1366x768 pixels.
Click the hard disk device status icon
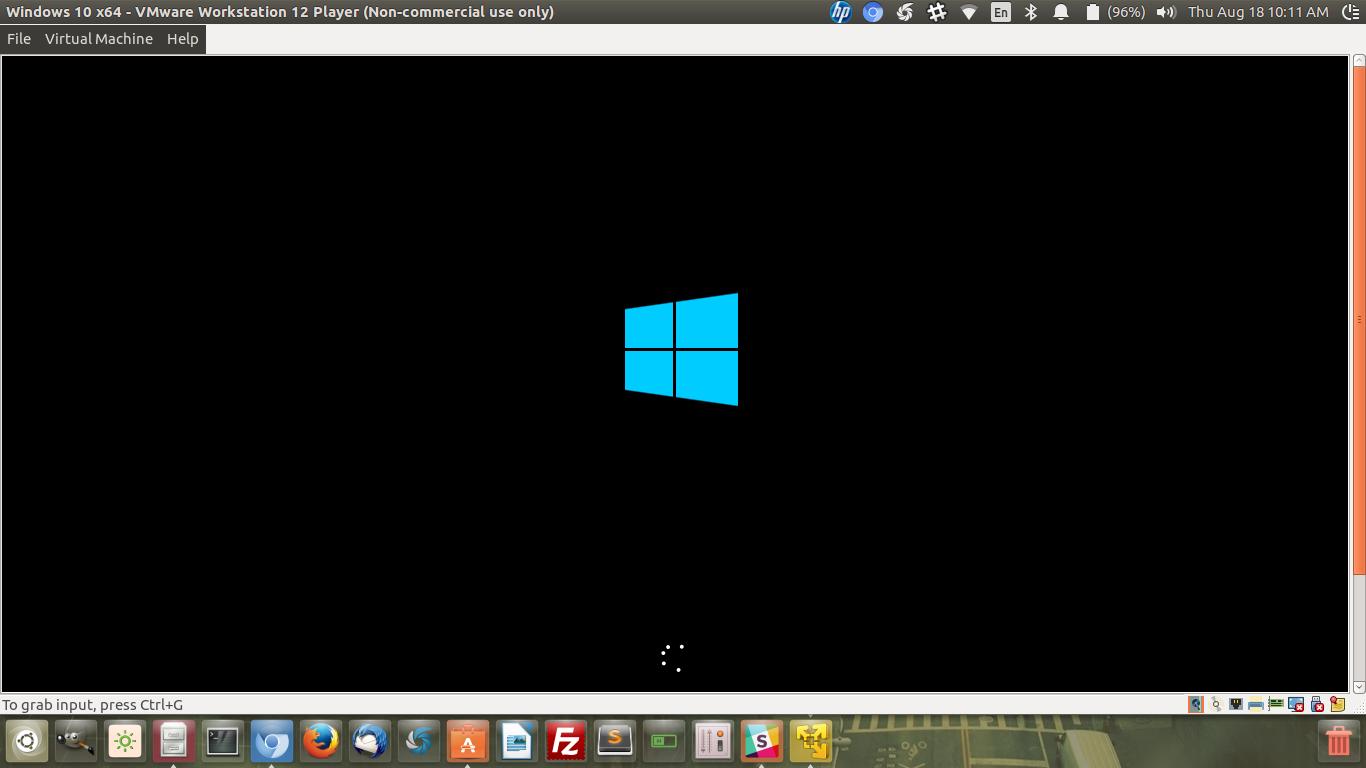(1196, 704)
